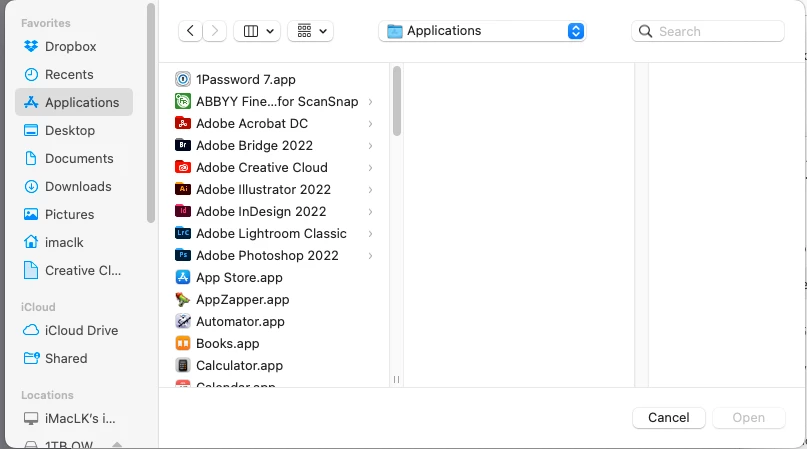Select the Books.app icon
Image resolution: width=807 pixels, height=449 pixels.
click(183, 343)
